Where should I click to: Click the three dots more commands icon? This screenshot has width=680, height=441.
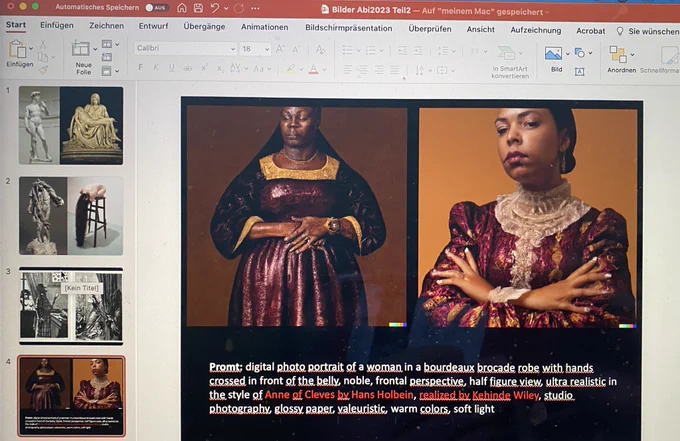click(255, 8)
